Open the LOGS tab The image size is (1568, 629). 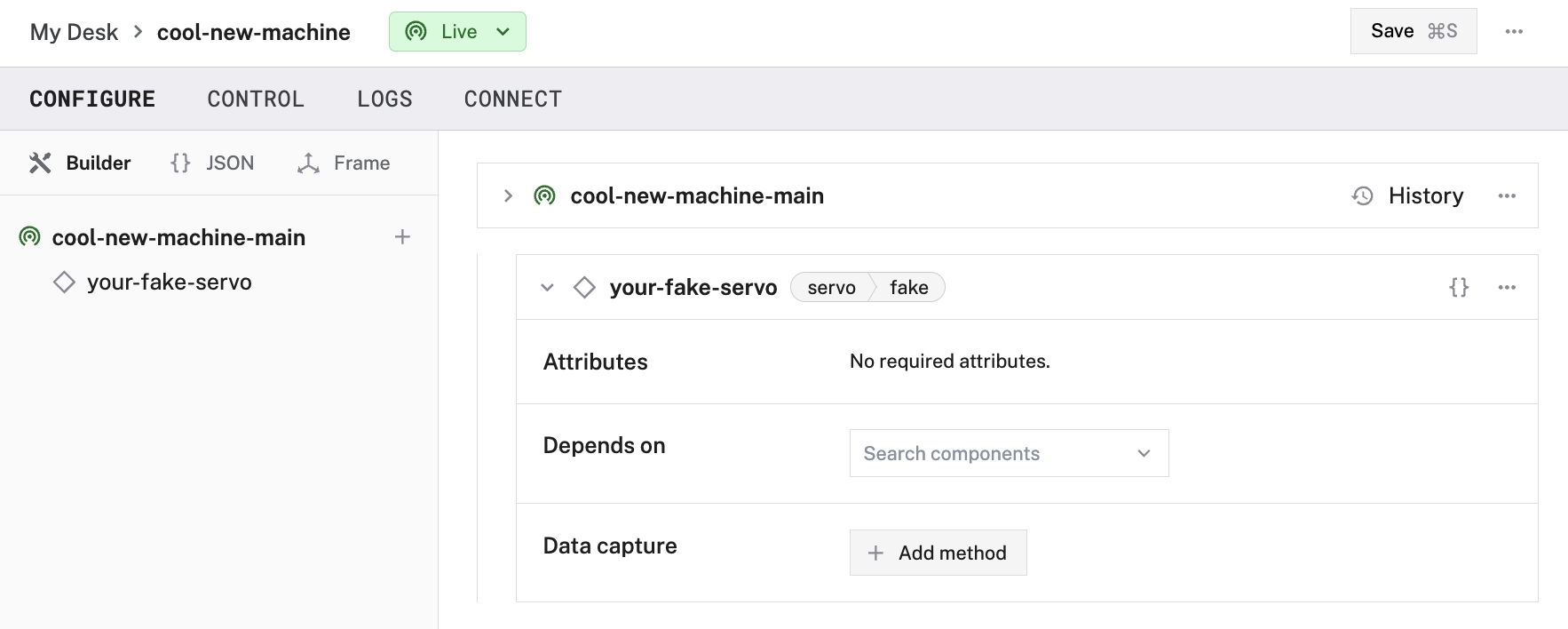coord(384,100)
